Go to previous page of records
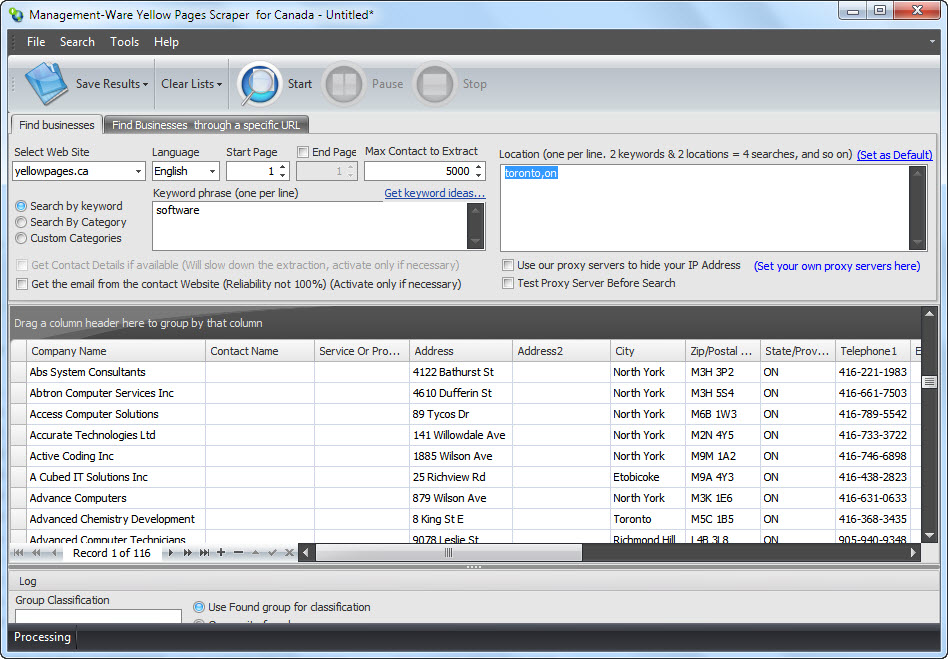The image size is (948, 659). [x=37, y=553]
